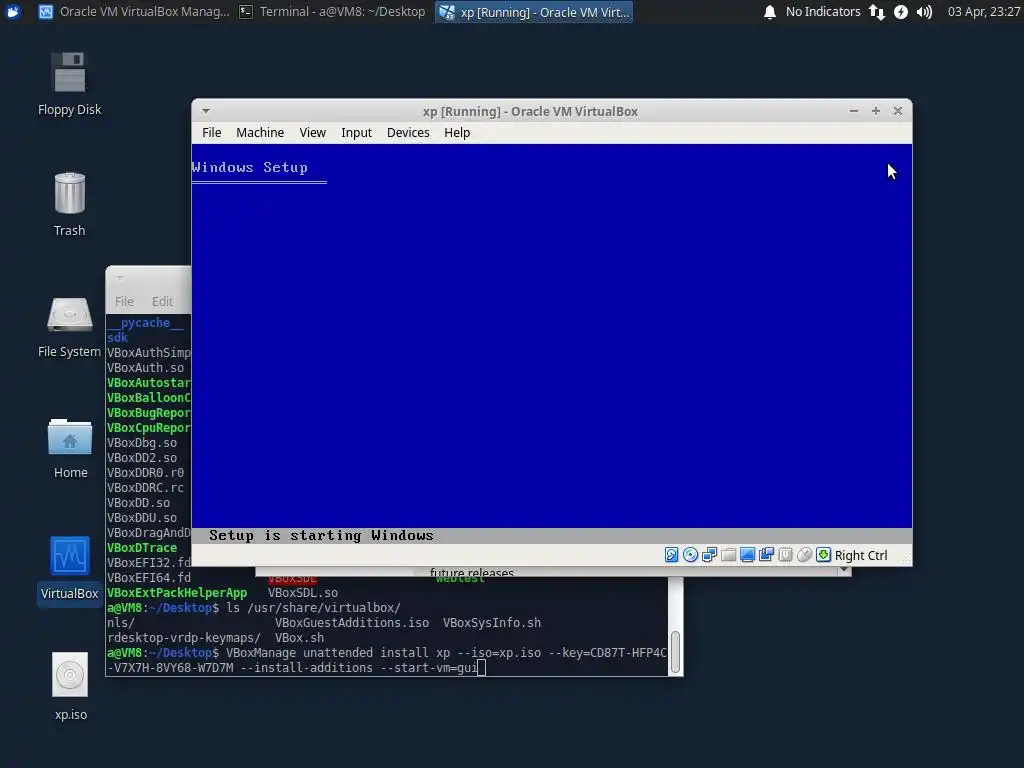The image size is (1024, 768).
Task: Click VBoxDDR0.r0 in terminal listing
Action: pyautogui.click(x=146, y=473)
